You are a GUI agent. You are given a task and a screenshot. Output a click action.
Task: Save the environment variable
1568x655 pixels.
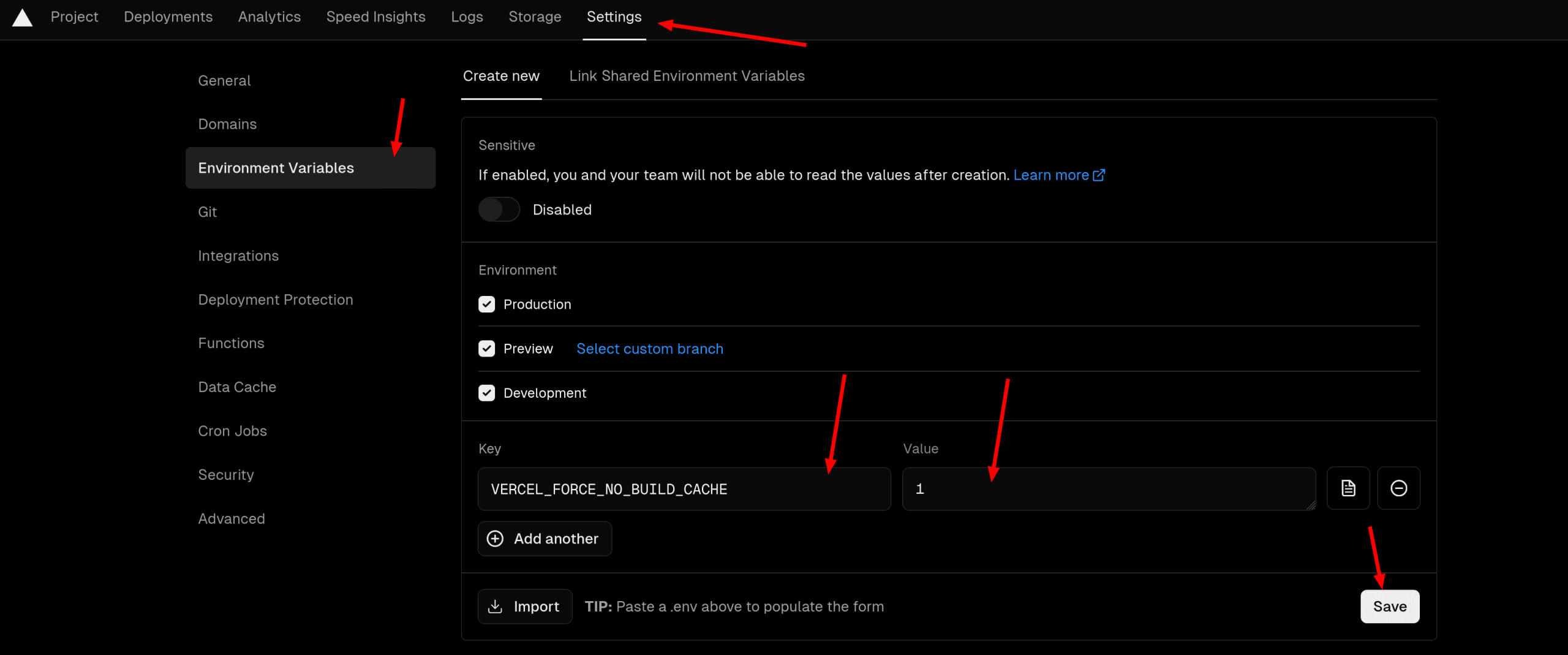(x=1389, y=606)
